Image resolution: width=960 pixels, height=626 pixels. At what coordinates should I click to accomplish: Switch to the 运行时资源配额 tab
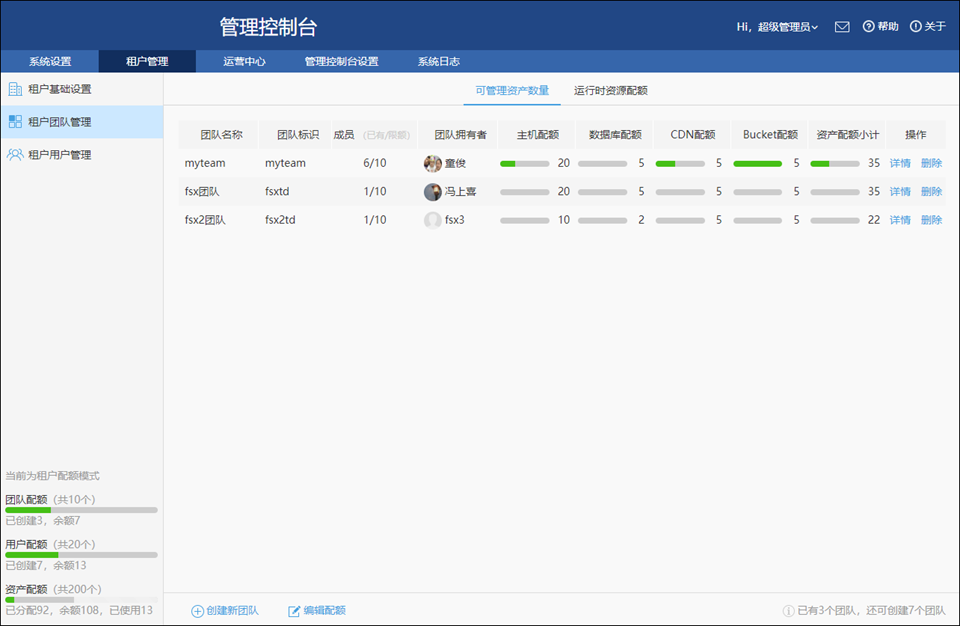point(608,89)
